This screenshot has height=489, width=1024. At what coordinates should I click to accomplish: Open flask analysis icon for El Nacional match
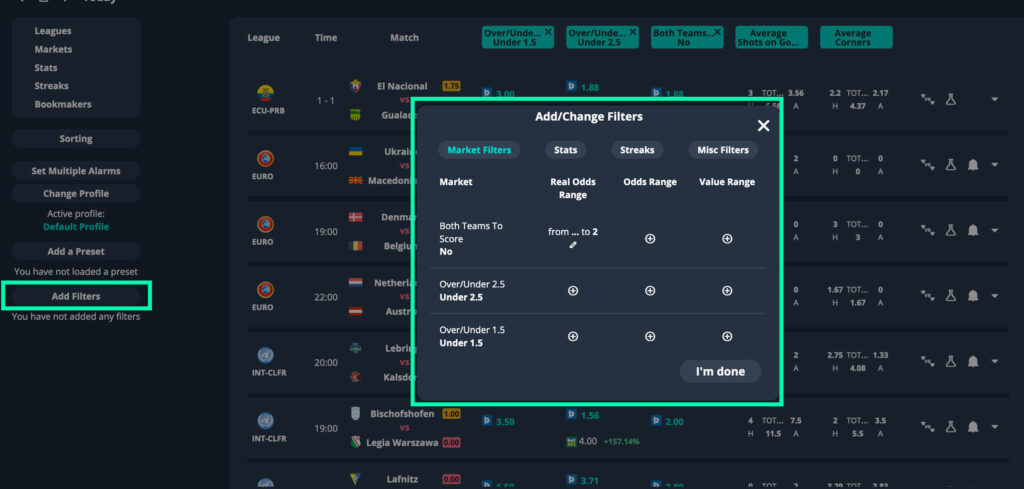(x=951, y=99)
